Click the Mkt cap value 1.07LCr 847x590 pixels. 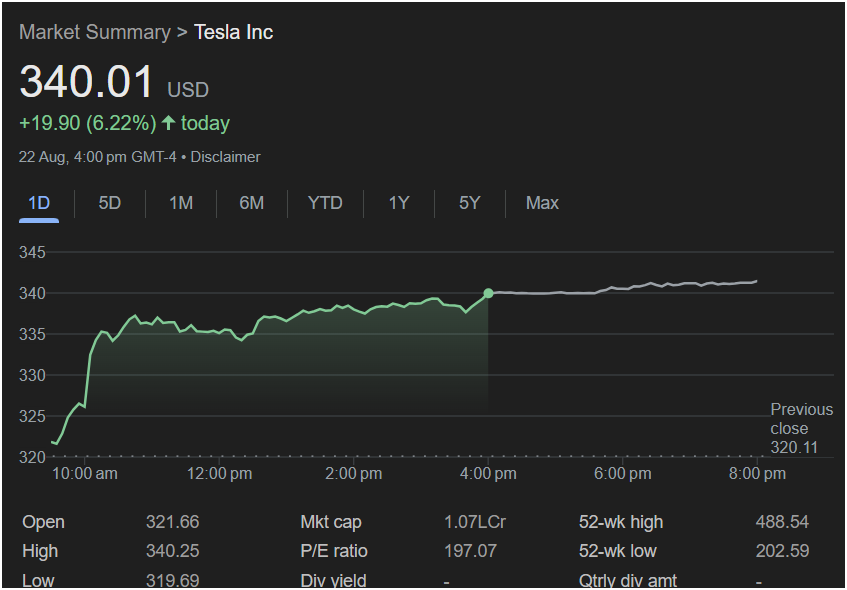(475, 522)
